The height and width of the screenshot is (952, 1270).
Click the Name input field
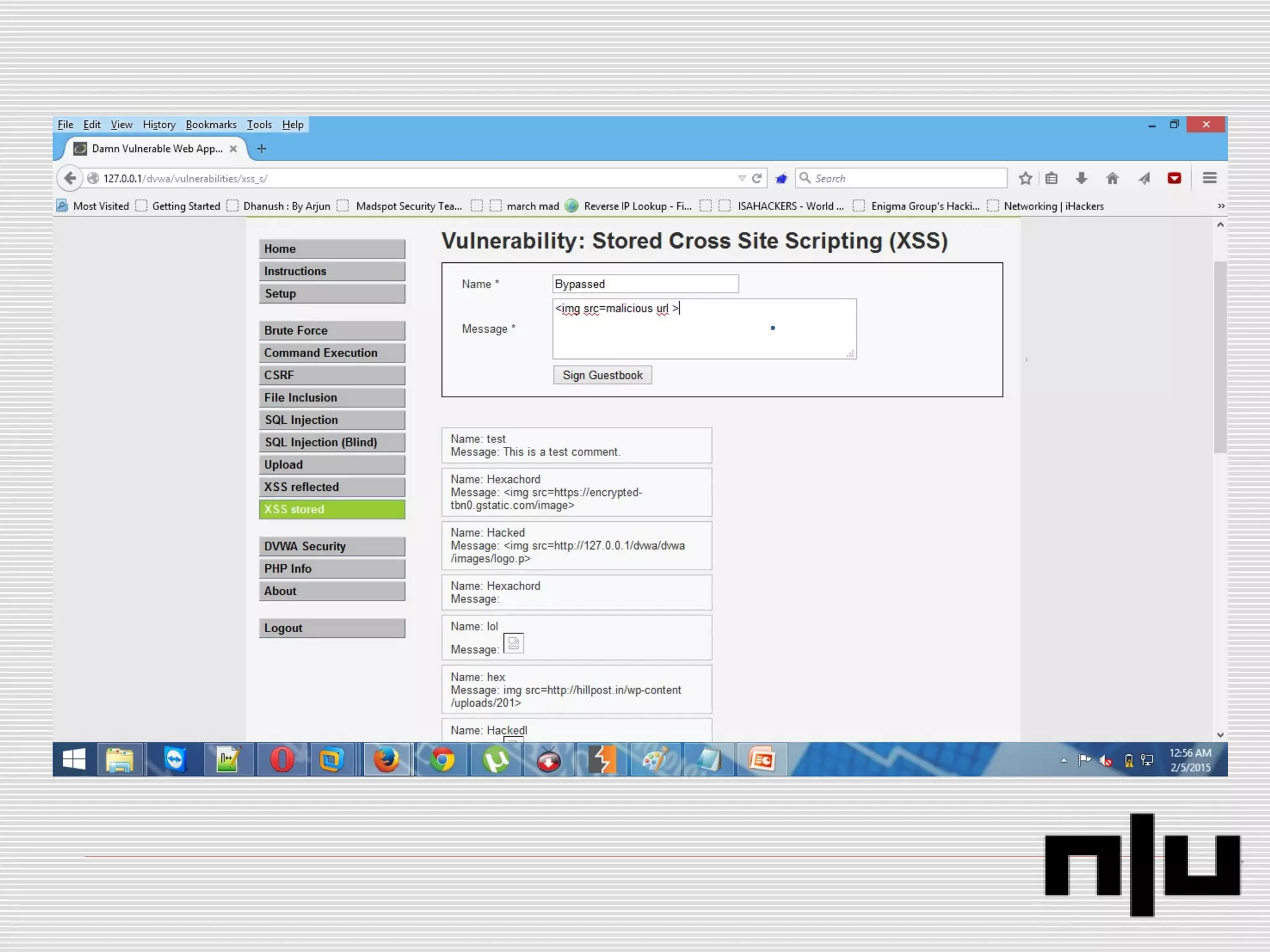pos(645,284)
